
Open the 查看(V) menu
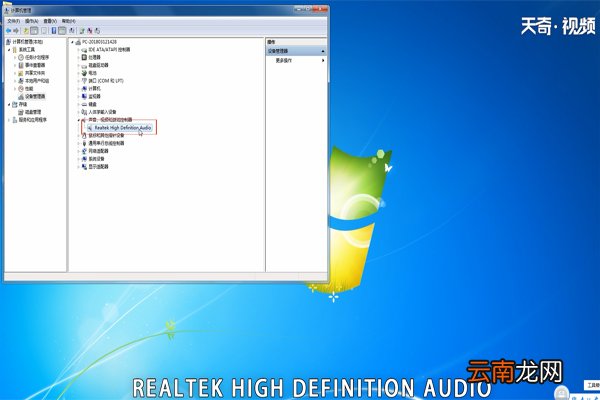50,21
